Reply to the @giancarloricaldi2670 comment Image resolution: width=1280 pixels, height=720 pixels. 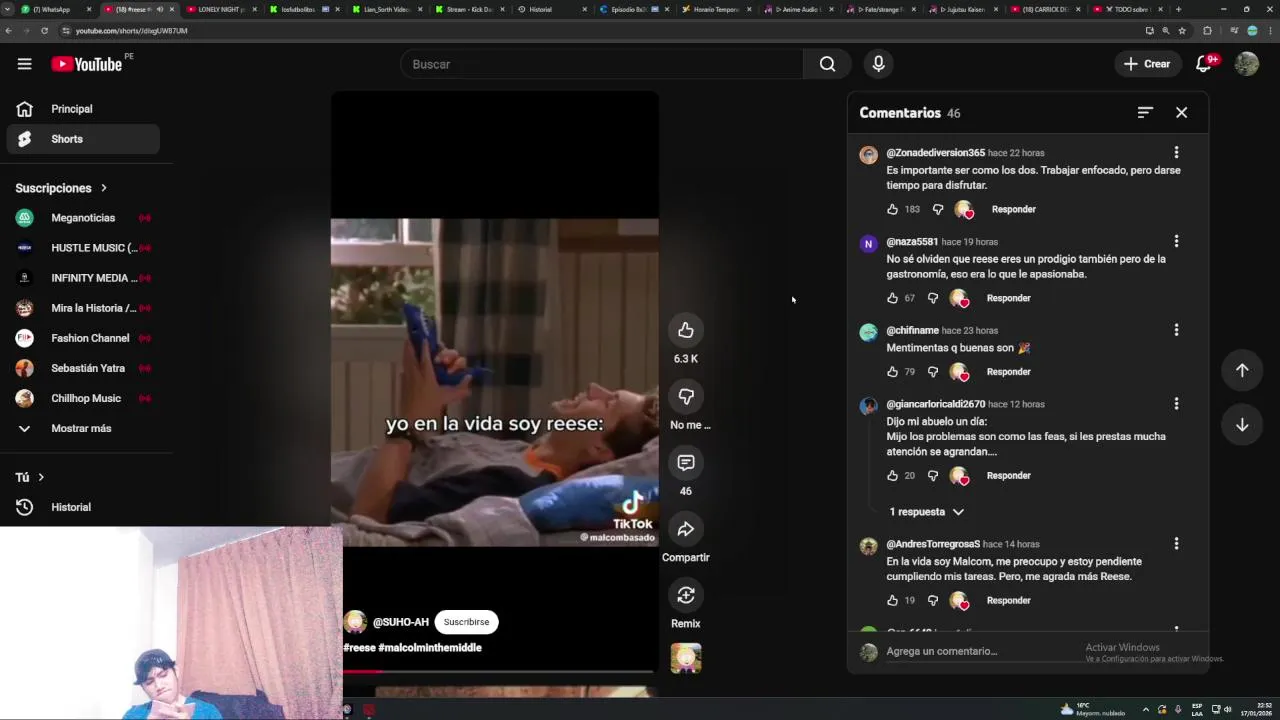coord(1008,476)
